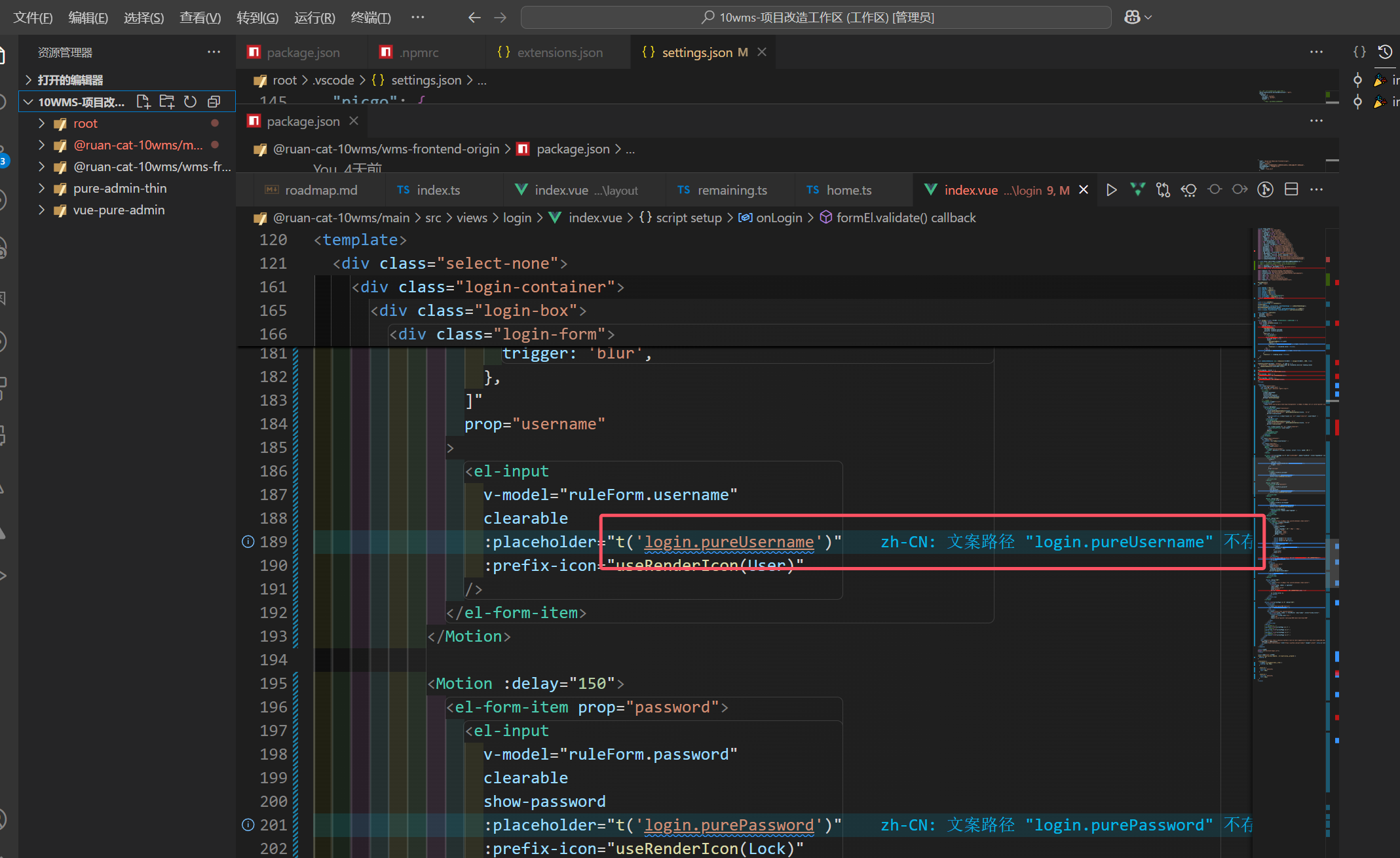This screenshot has width=1400, height=858.
Task: Go back with the navigation arrow
Action: tap(474, 18)
